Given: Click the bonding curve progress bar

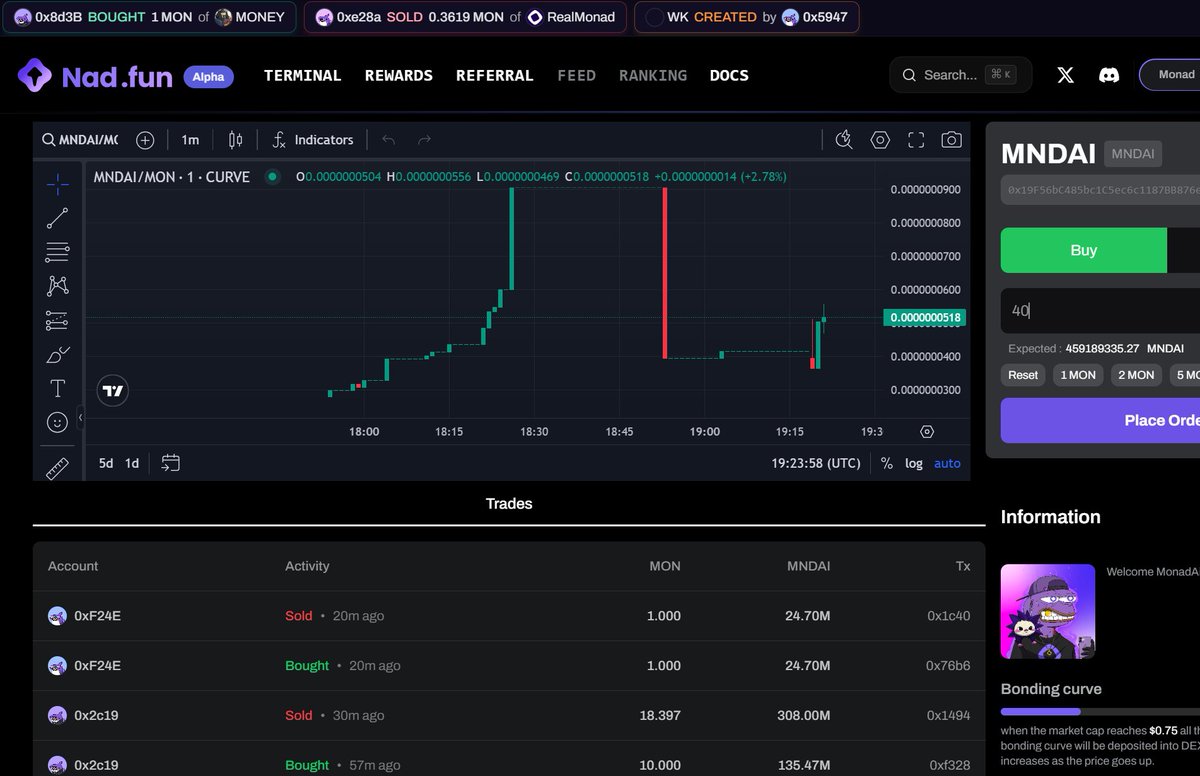Looking at the screenshot, I should click(1100, 711).
